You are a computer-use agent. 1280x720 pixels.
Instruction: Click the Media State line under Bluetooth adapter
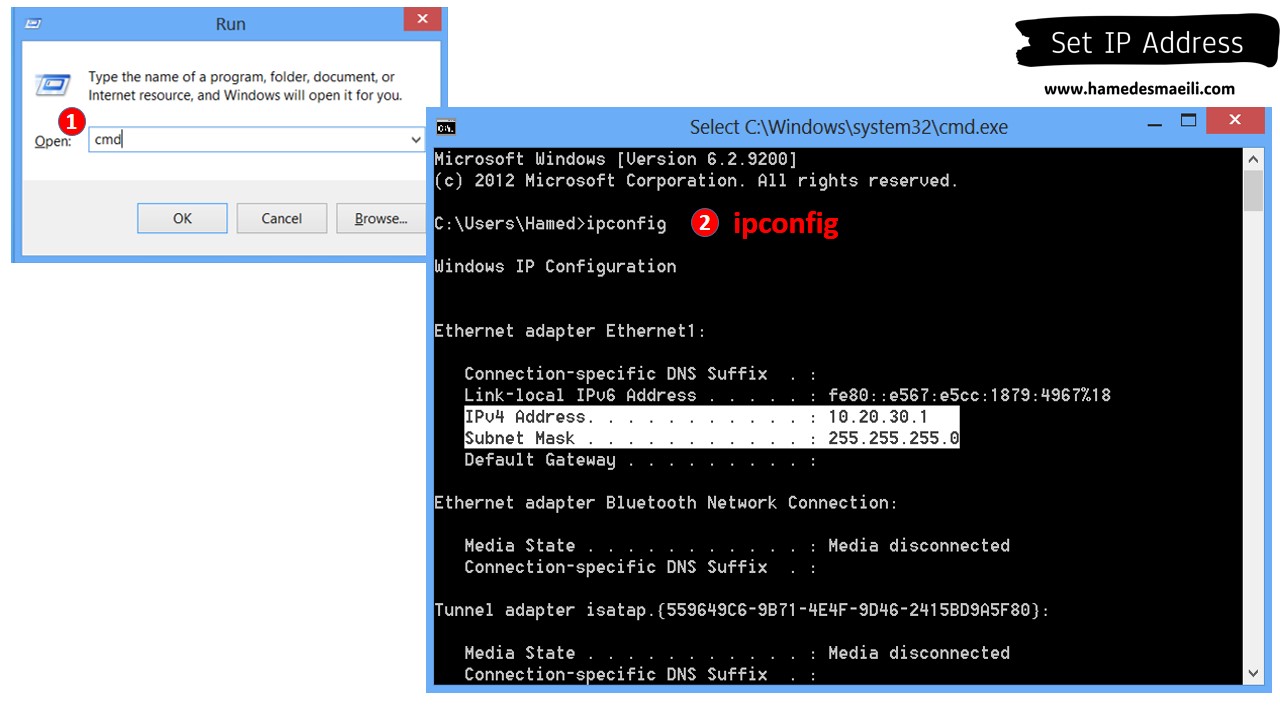pyautogui.click(x=737, y=545)
